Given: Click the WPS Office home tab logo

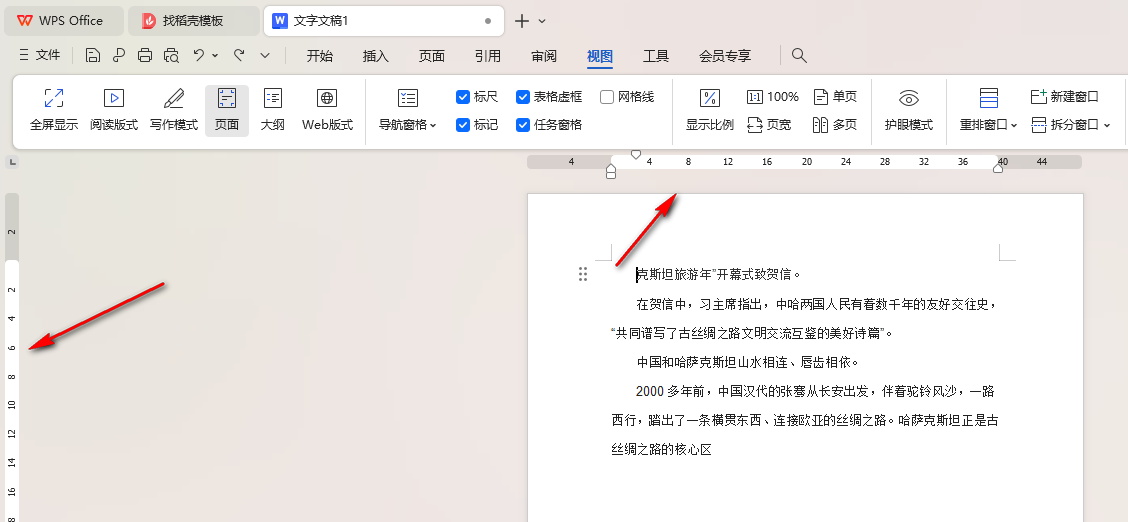Looking at the screenshot, I should point(60,21).
